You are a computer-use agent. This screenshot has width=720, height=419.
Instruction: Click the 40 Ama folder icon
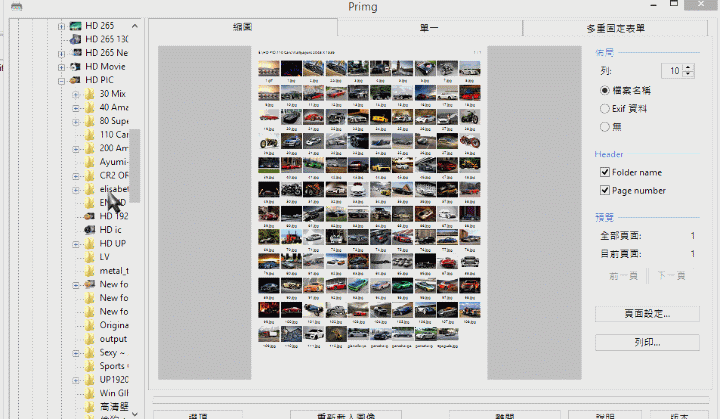[x=90, y=108]
